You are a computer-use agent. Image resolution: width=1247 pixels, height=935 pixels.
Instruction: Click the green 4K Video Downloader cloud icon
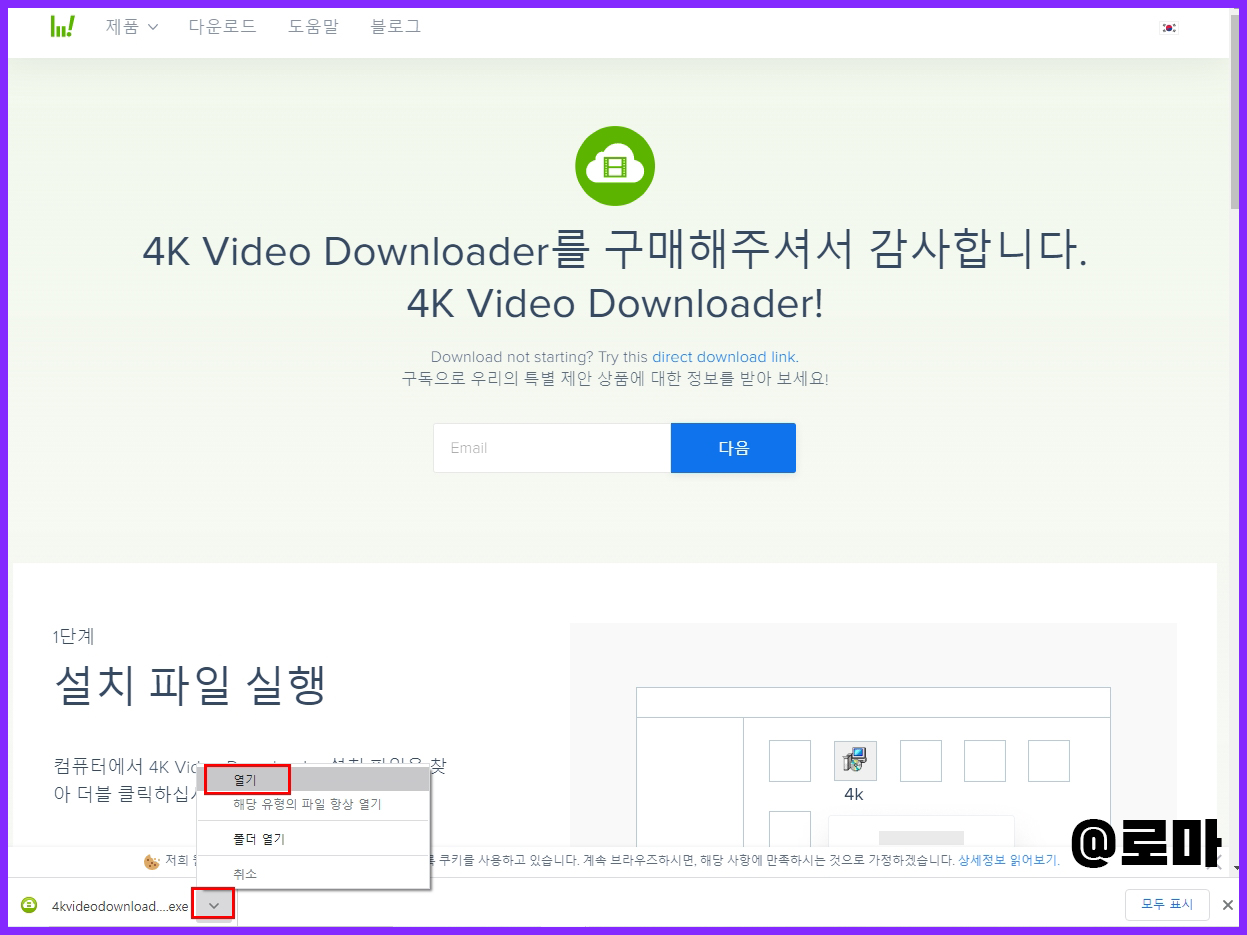(x=615, y=166)
